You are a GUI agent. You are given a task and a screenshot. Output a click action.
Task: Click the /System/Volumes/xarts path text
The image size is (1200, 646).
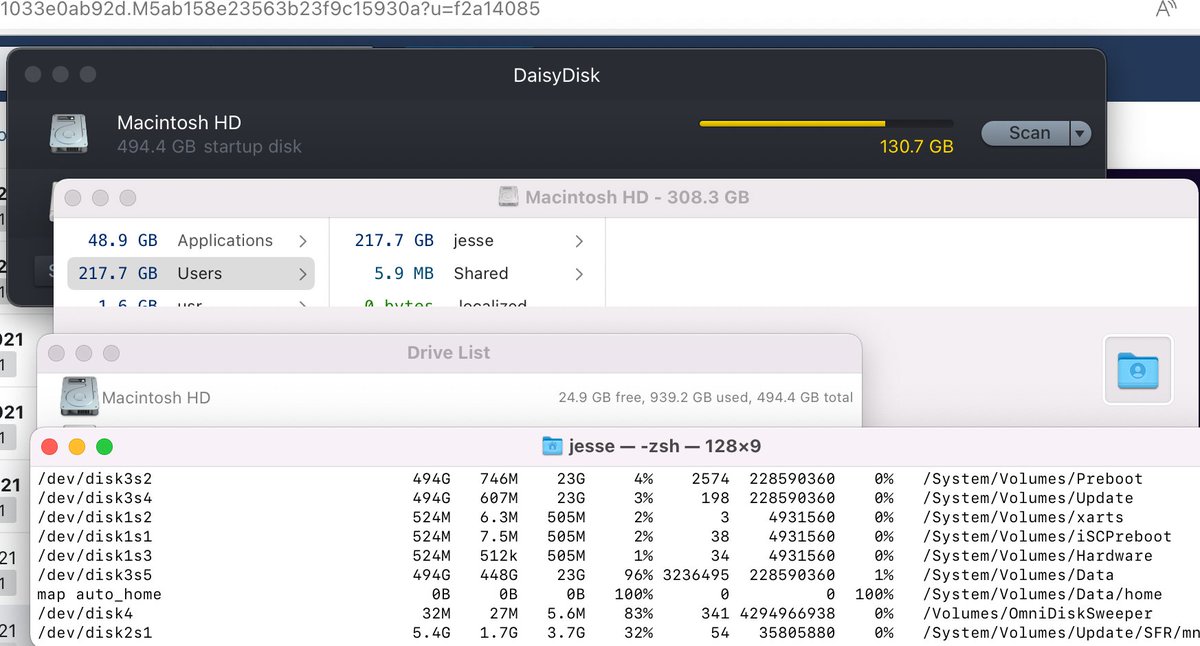[1023, 517]
